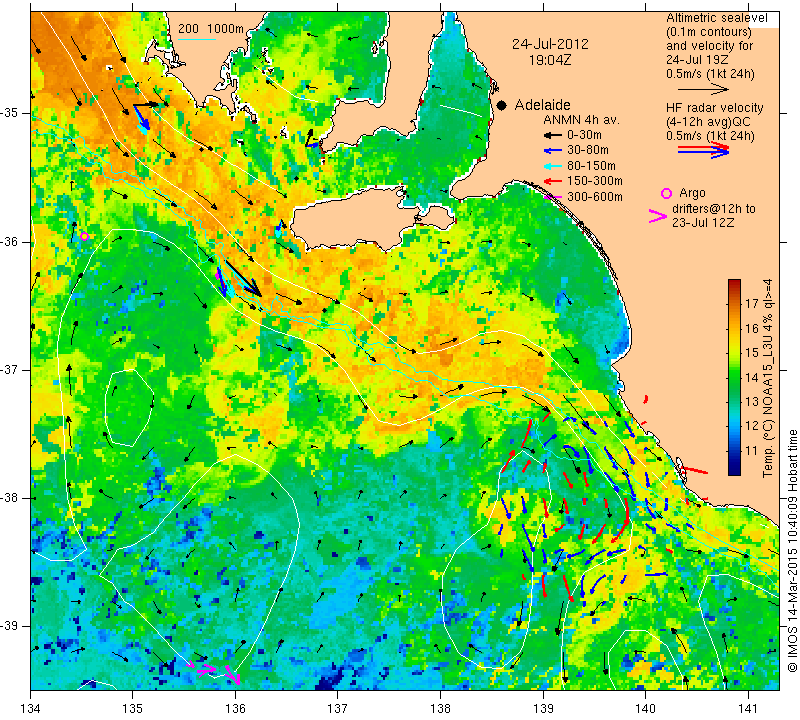Click the longitude 134 axis label
Viewport: 800px width, 720px height.
point(31,708)
